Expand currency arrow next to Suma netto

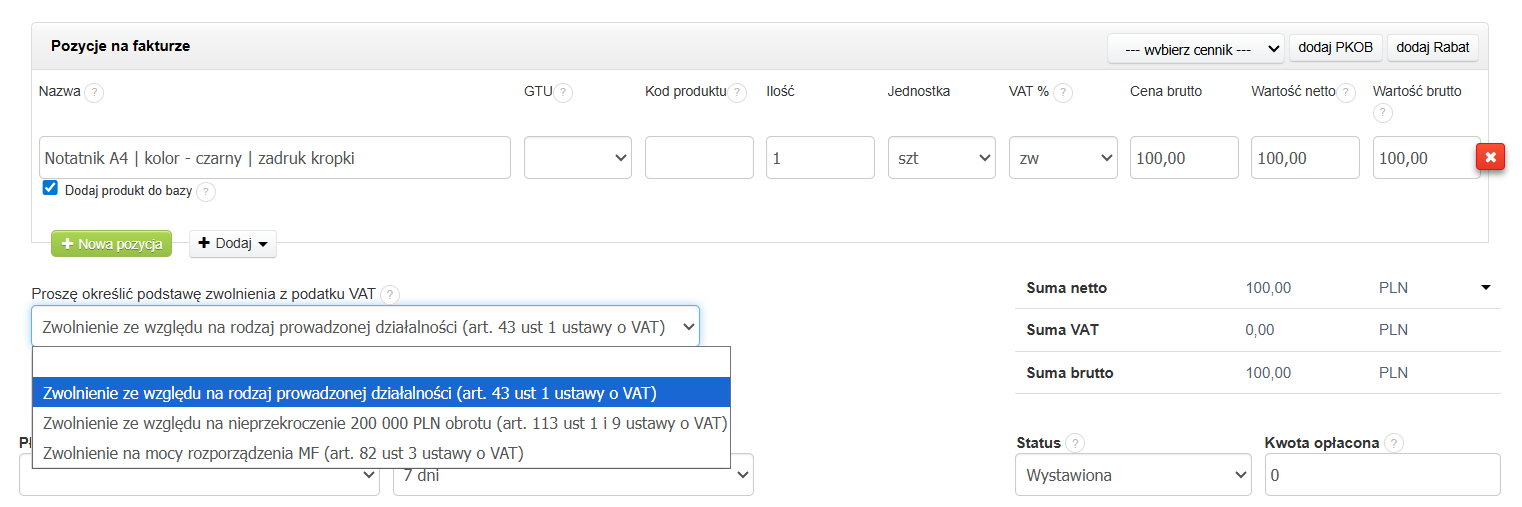[1485, 288]
